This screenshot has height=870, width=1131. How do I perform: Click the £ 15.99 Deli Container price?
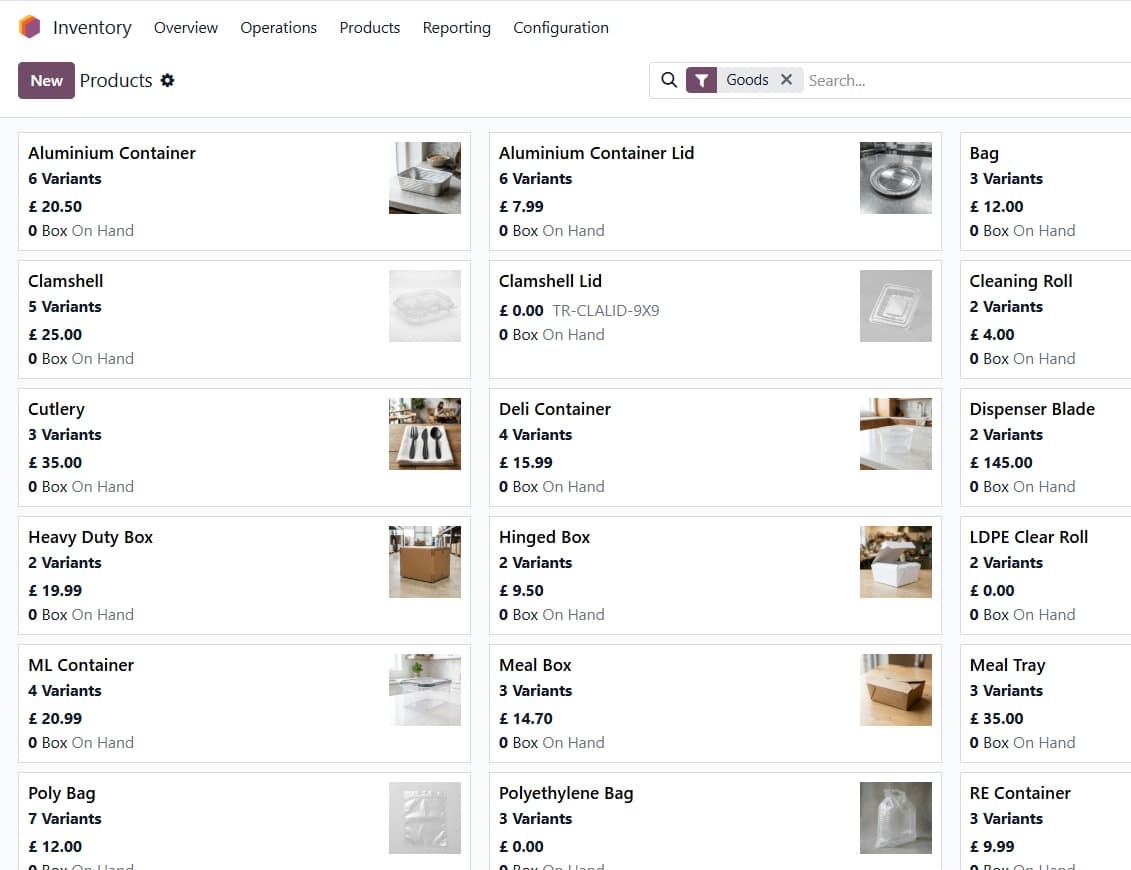pos(525,462)
